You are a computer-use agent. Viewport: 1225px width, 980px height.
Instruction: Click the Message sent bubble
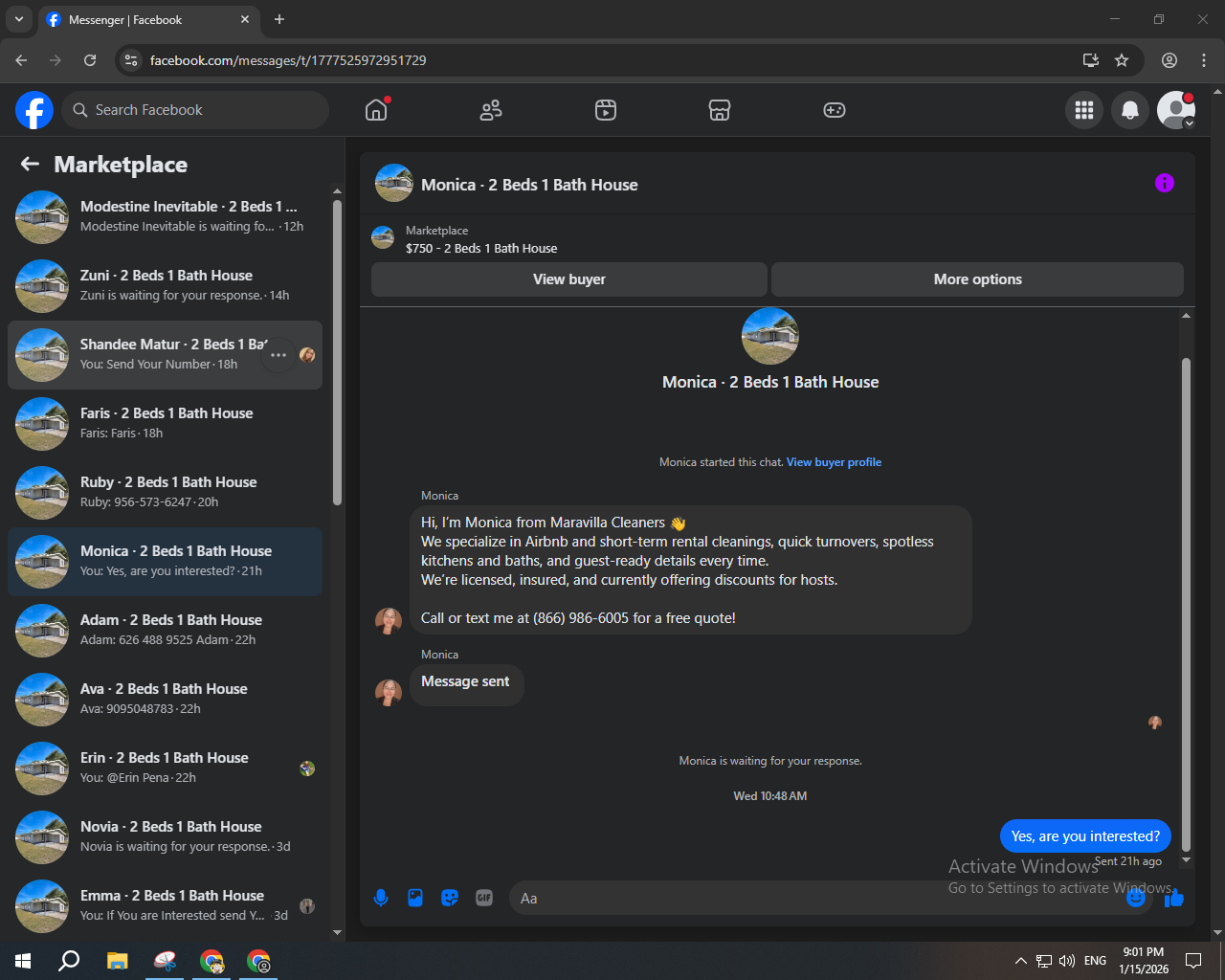(467, 683)
